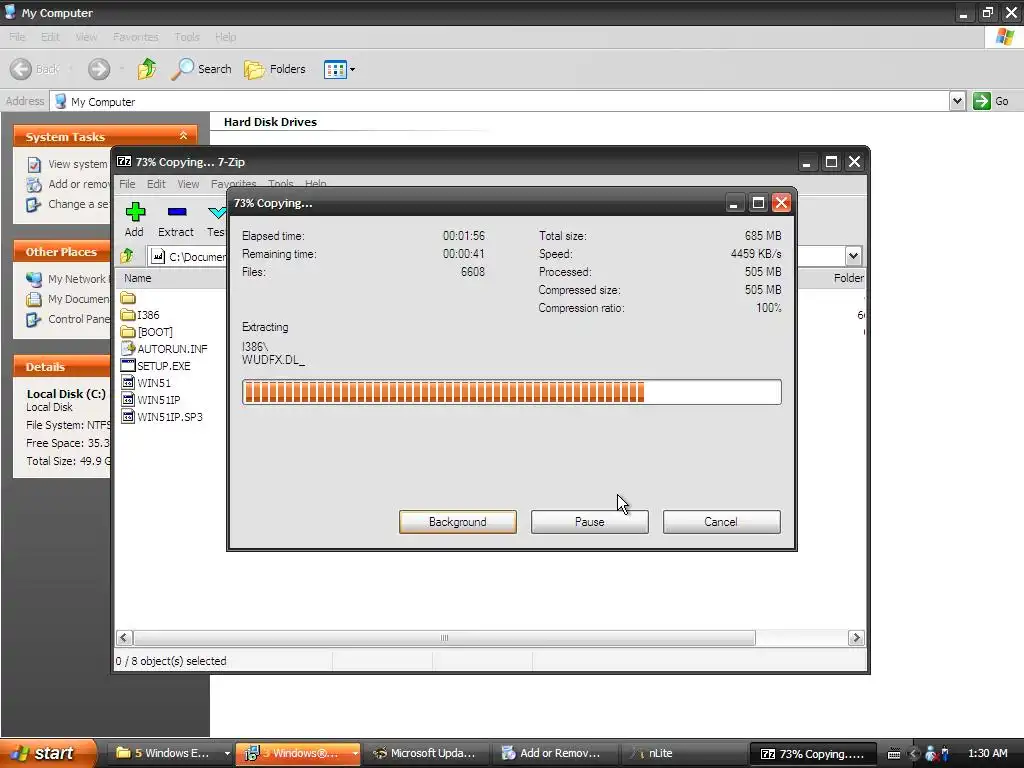The image size is (1024, 768).
Task: Switch to Add or Remove taskbar window
Action: coord(554,753)
